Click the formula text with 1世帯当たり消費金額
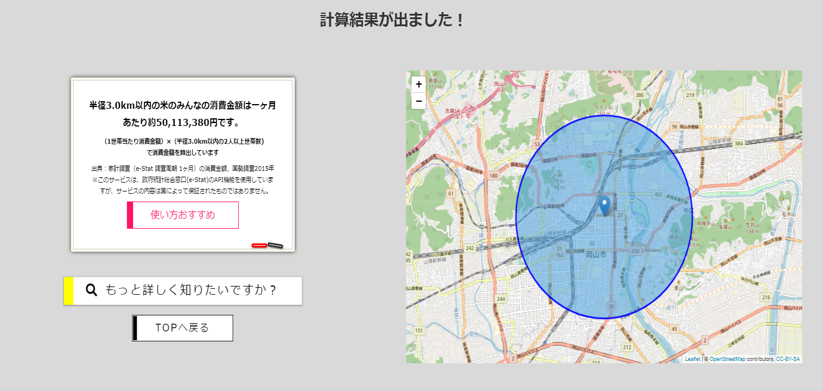This screenshot has width=823, height=391. [x=183, y=147]
